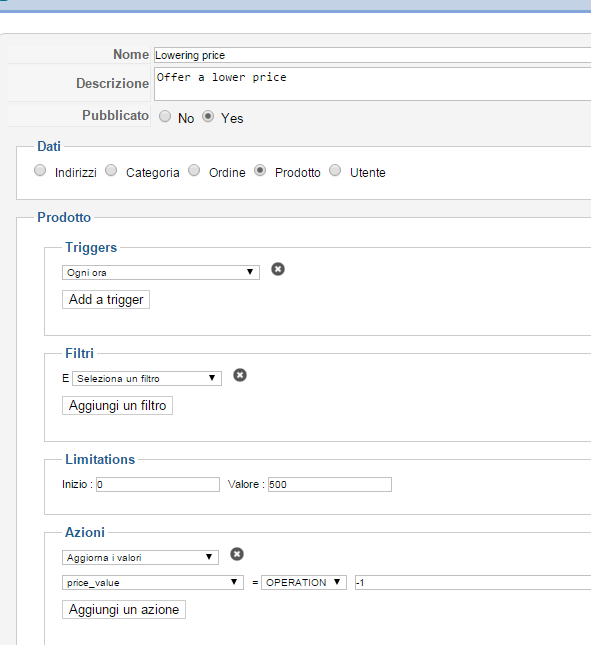591x645 pixels.
Task: Select the Ordine radio option
Action: 194,170
